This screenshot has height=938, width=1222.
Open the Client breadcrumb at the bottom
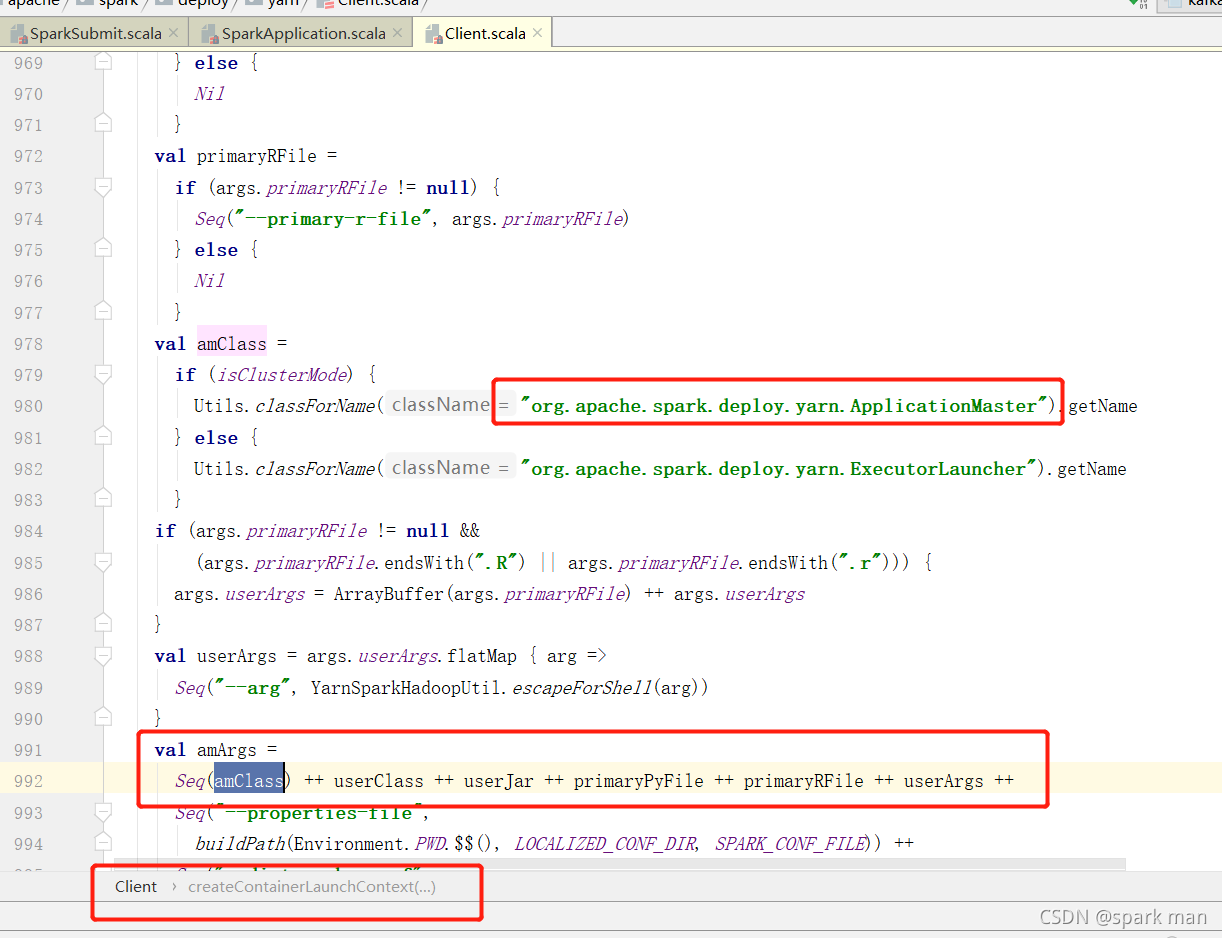136,886
